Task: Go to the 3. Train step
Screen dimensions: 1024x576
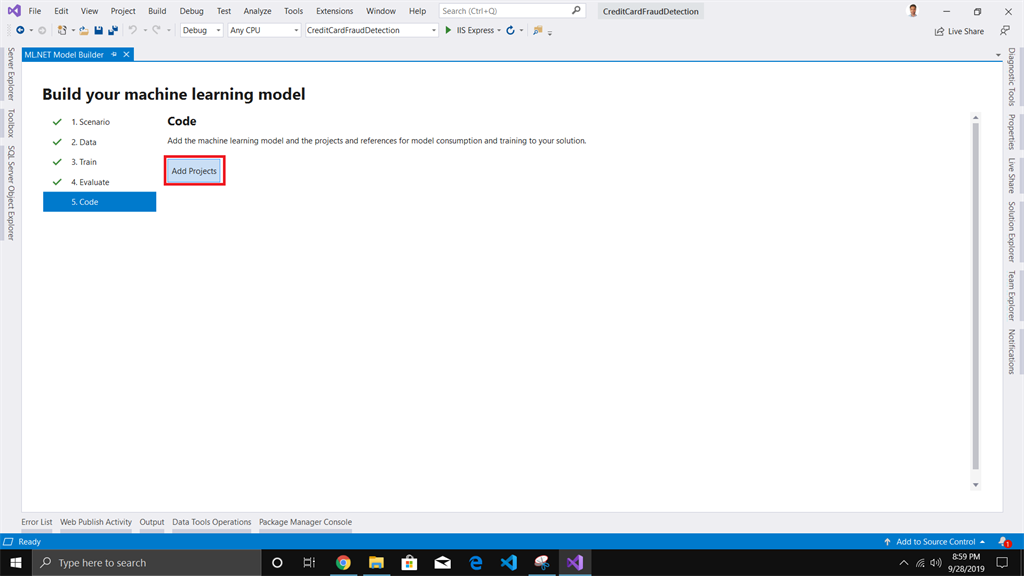Action: pyautogui.click(x=84, y=162)
